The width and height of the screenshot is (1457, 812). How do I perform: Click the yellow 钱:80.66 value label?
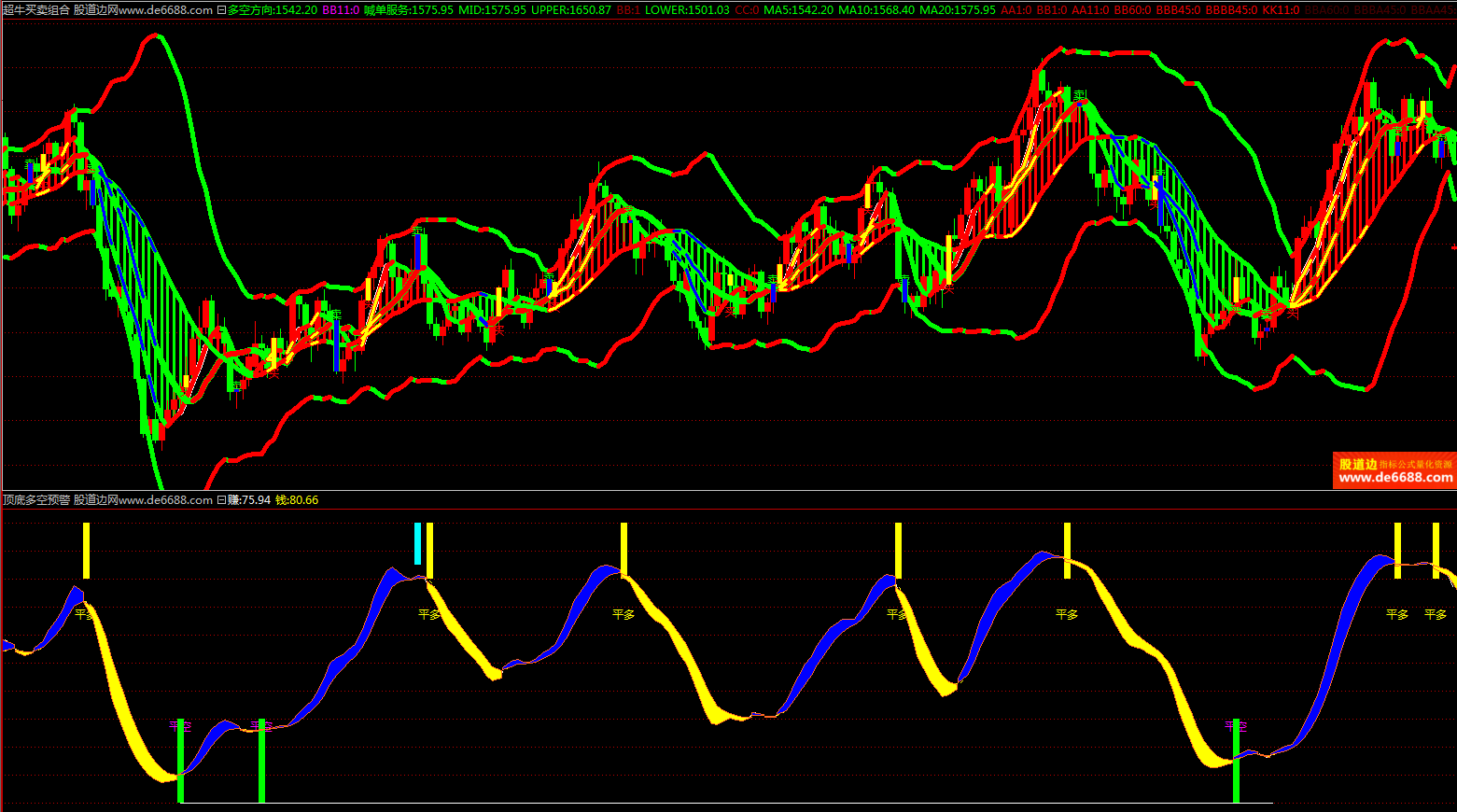pos(297,500)
